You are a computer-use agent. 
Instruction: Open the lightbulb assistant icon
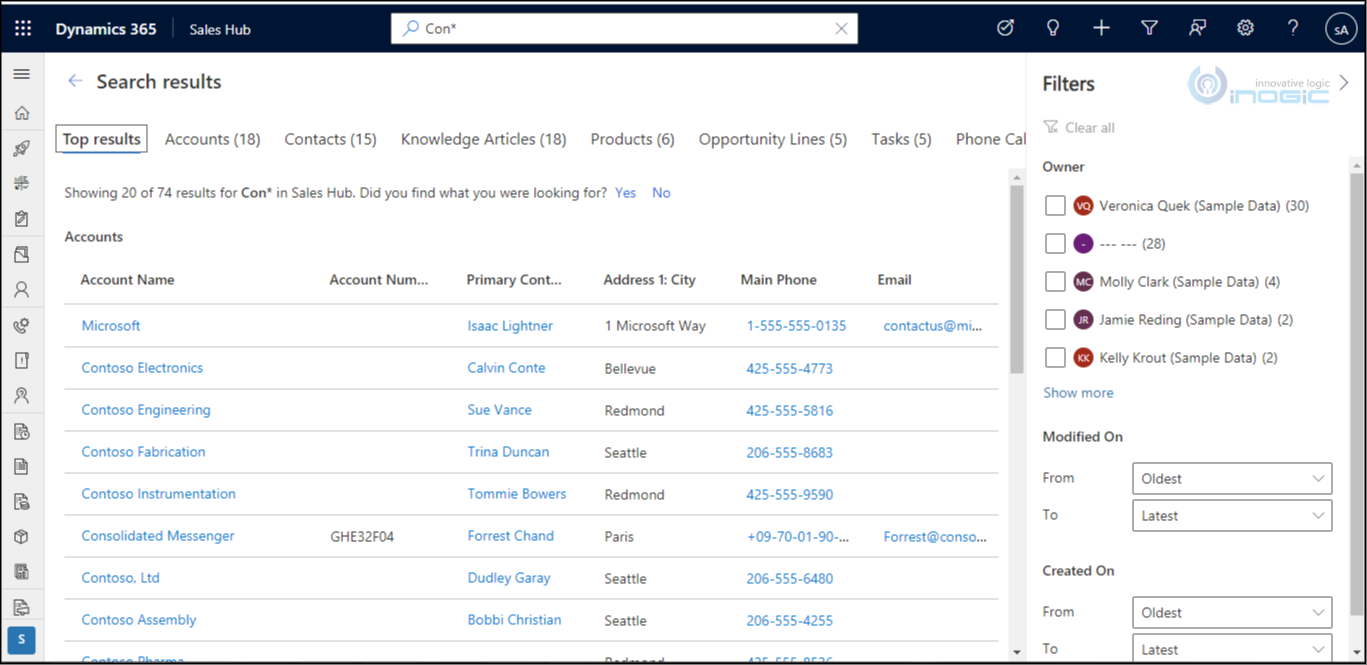tap(1053, 29)
